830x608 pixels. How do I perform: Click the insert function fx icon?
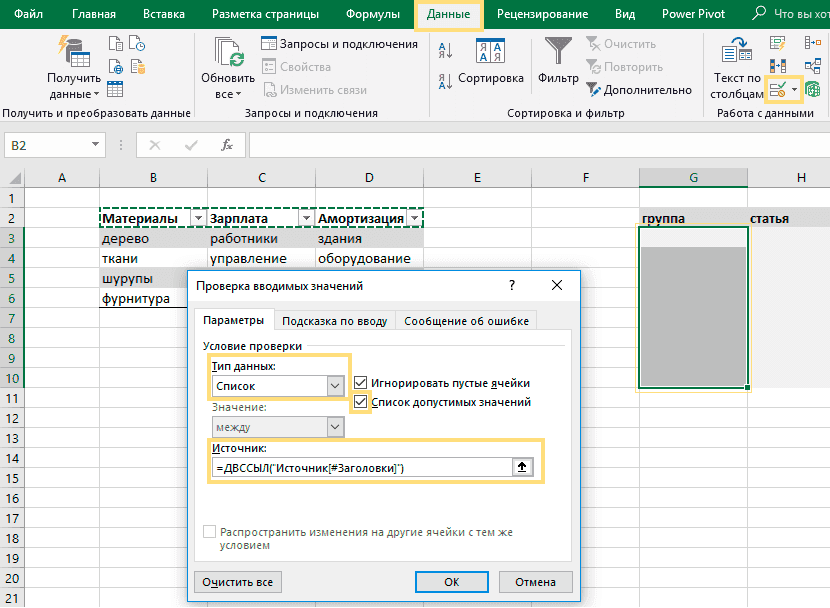coord(227,145)
